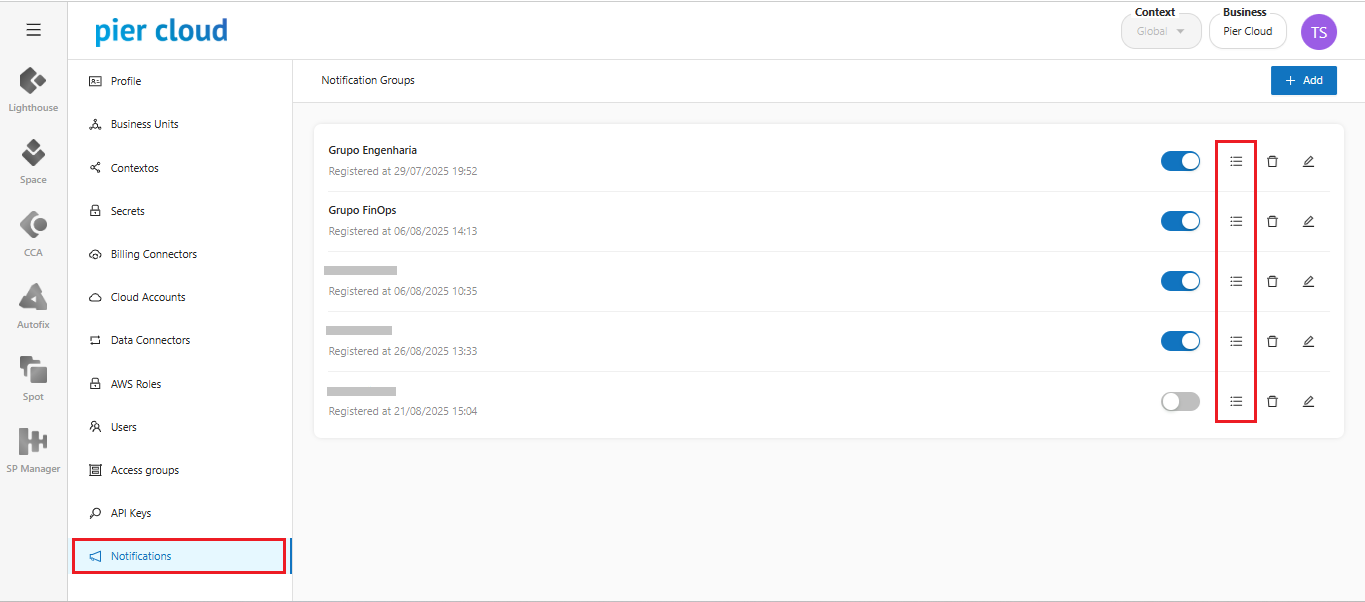The image size is (1365, 602).
Task: Turn off the Grupo FinOps toggle
Action: pos(1180,221)
